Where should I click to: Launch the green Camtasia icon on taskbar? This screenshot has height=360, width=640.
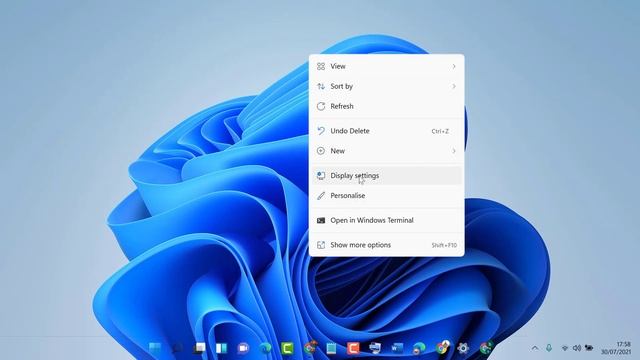coord(287,348)
